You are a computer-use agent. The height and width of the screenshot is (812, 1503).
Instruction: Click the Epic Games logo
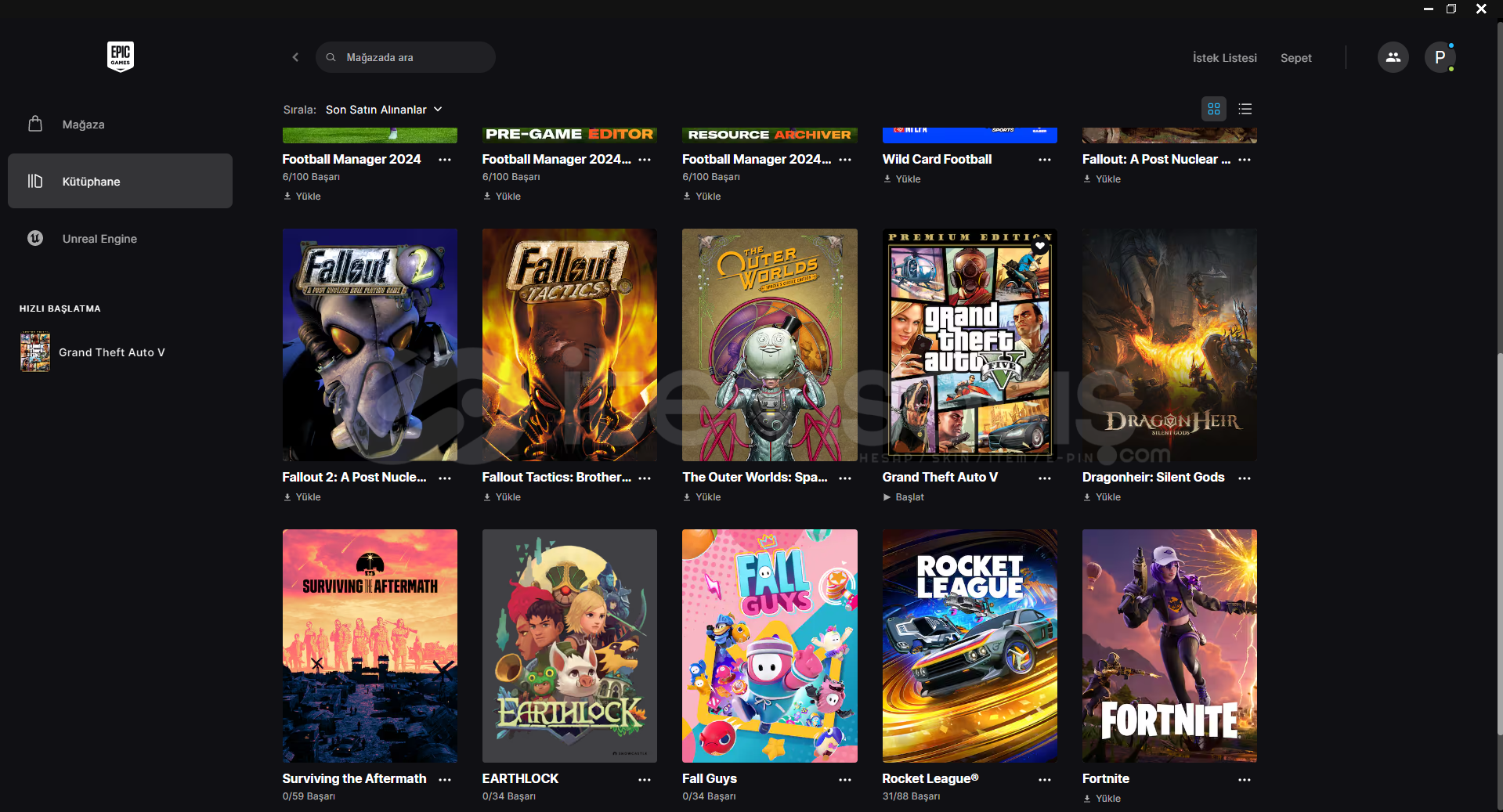coord(121,57)
